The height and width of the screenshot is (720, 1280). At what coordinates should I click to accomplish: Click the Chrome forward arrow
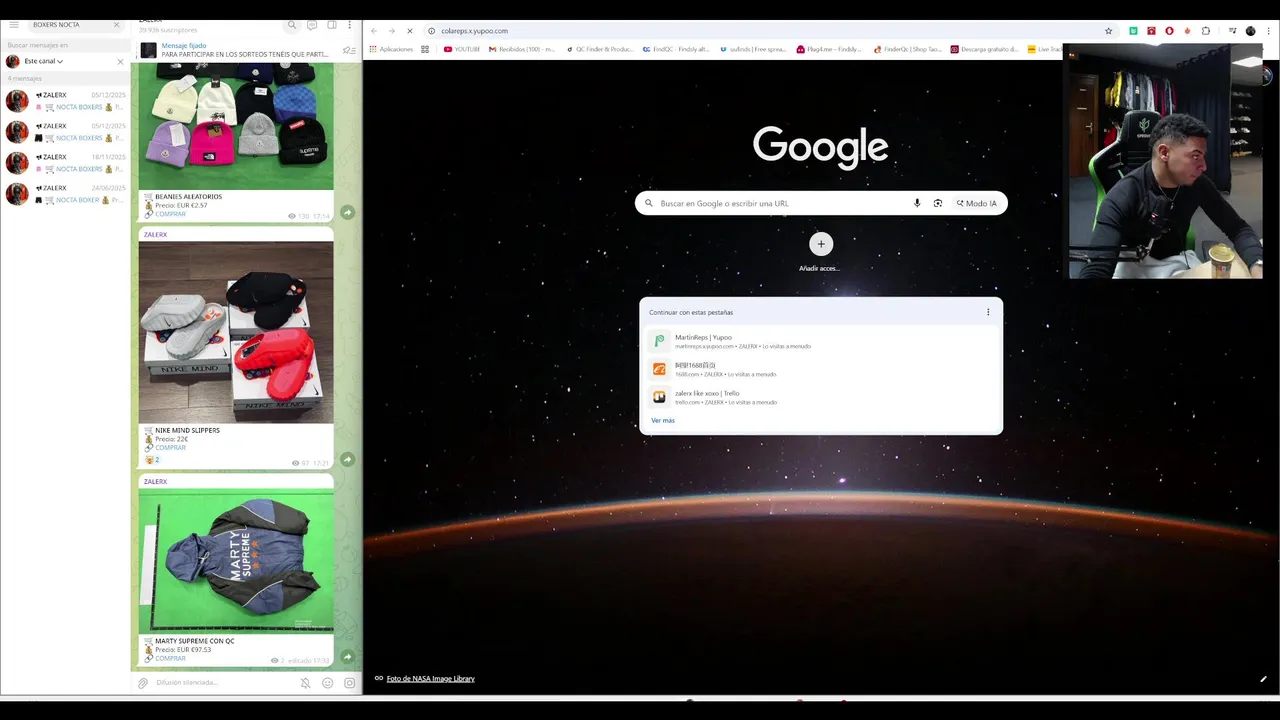(391, 31)
